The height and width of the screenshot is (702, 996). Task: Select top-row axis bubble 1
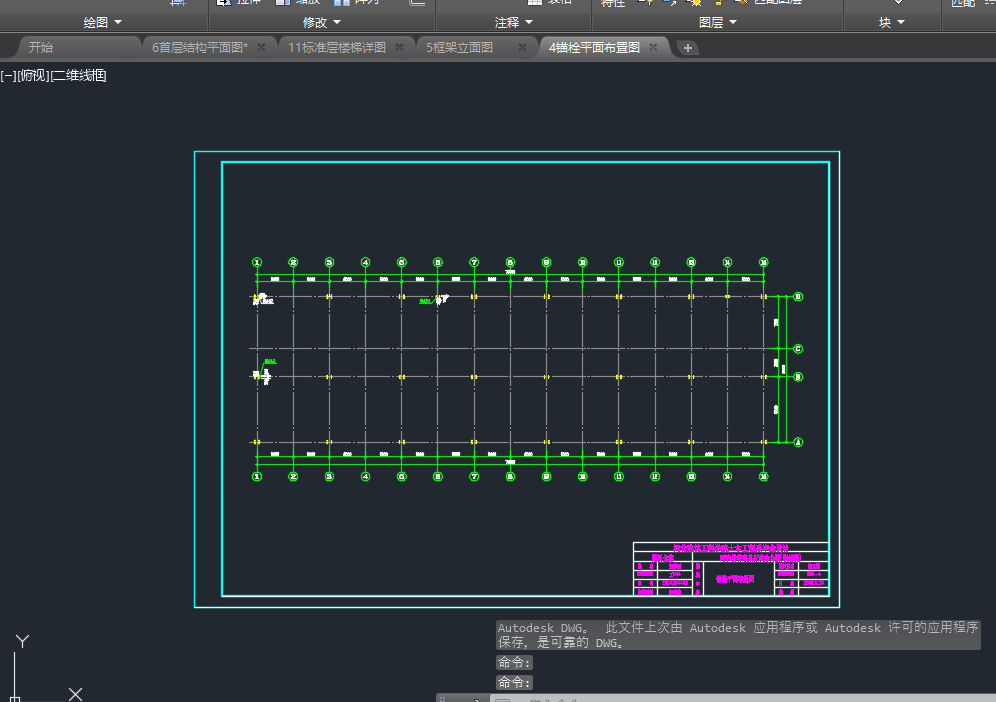pyautogui.click(x=257, y=262)
